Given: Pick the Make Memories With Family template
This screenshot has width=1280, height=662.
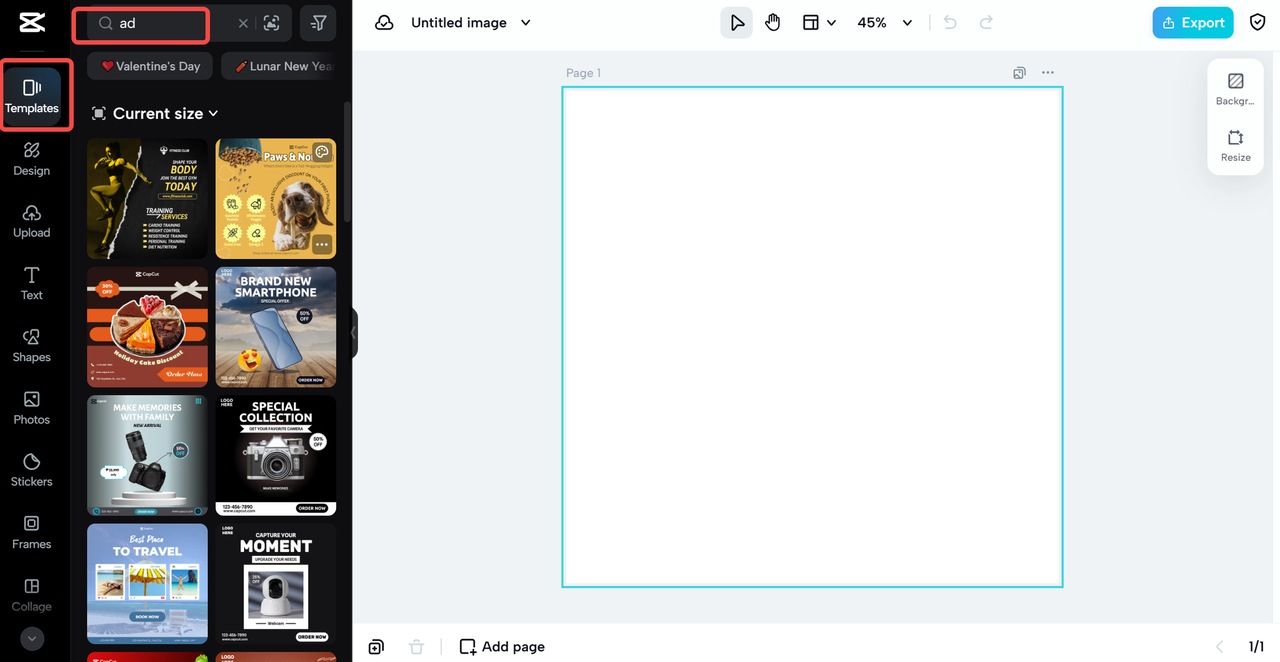Looking at the screenshot, I should click(147, 455).
